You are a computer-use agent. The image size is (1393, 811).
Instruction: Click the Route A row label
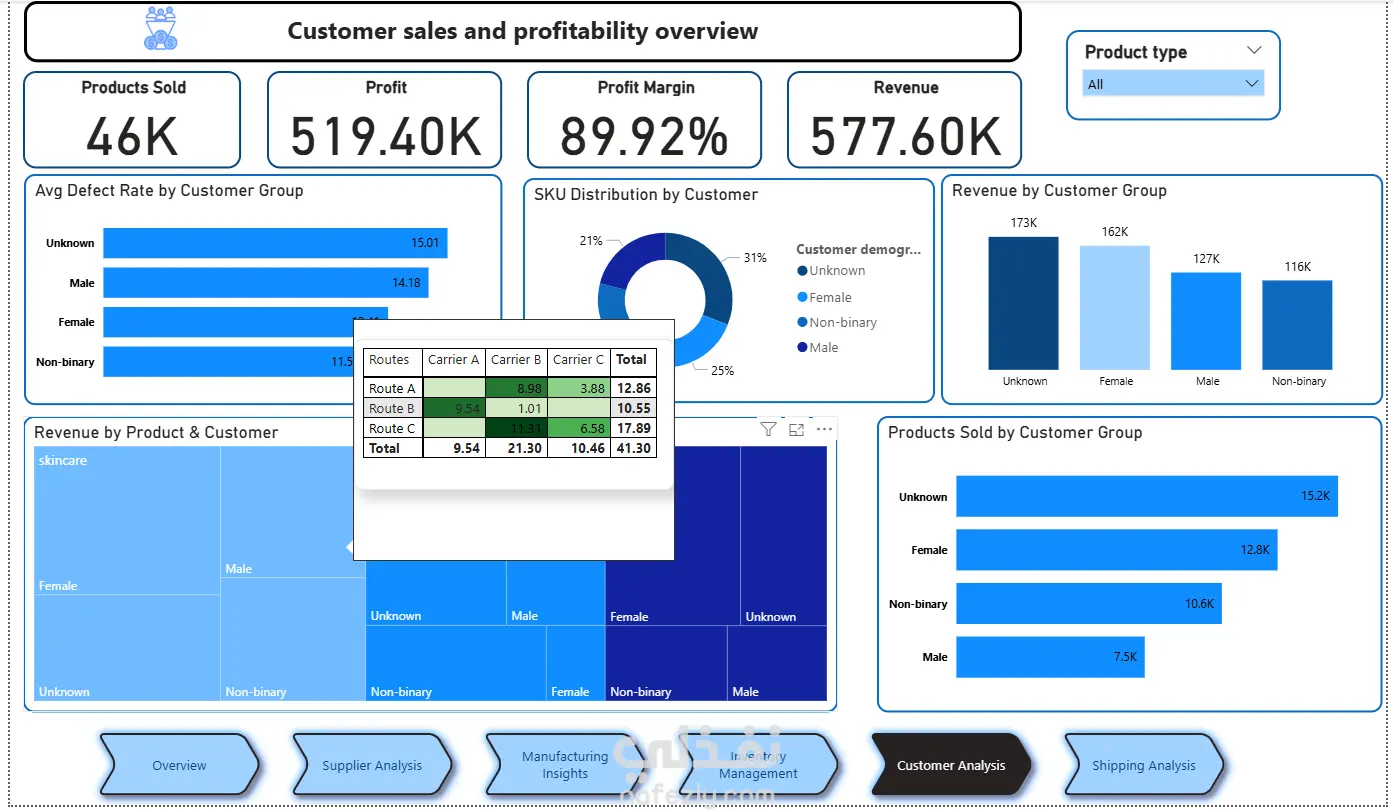pos(393,388)
